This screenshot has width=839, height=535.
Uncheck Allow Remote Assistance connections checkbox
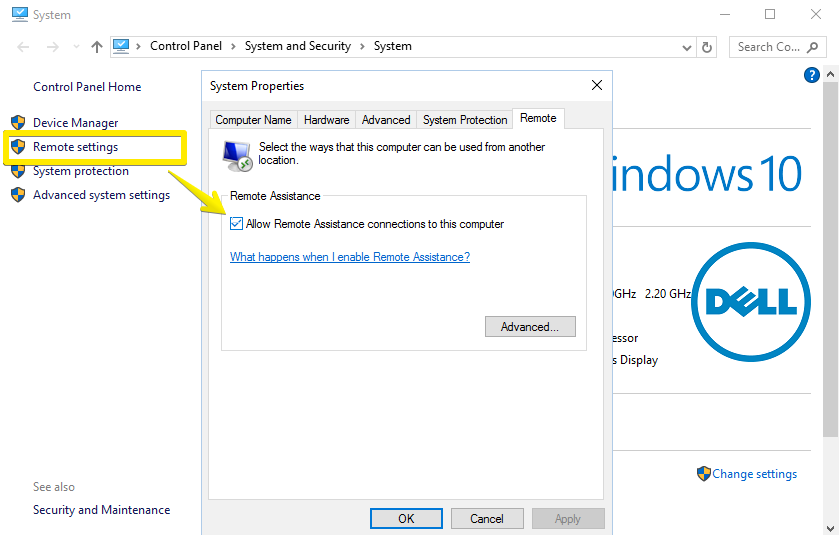[x=236, y=224]
